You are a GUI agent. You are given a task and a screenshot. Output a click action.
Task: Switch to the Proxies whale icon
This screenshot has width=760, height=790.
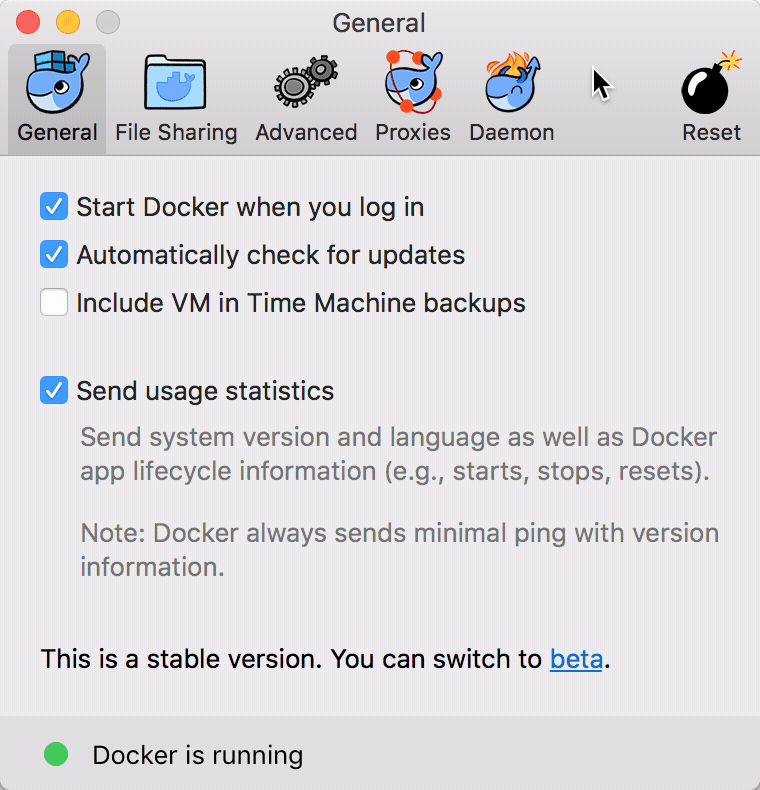tap(413, 82)
